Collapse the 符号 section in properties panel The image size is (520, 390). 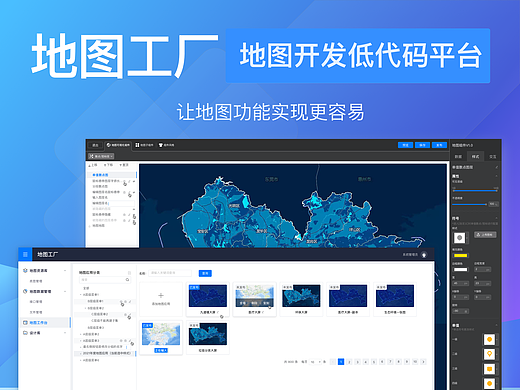(x=496, y=218)
